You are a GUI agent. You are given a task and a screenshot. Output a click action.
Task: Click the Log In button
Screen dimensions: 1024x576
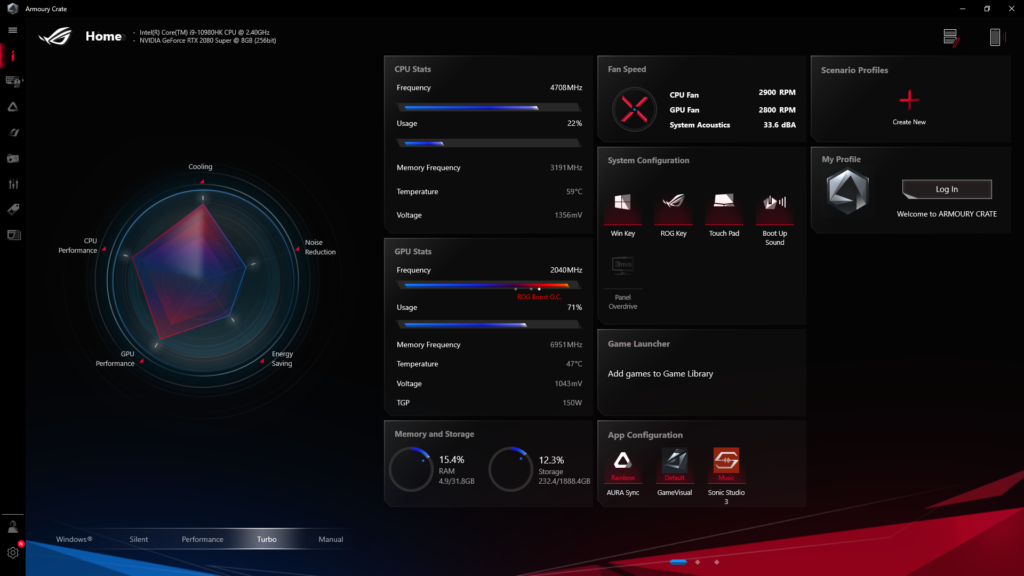[x=946, y=189]
